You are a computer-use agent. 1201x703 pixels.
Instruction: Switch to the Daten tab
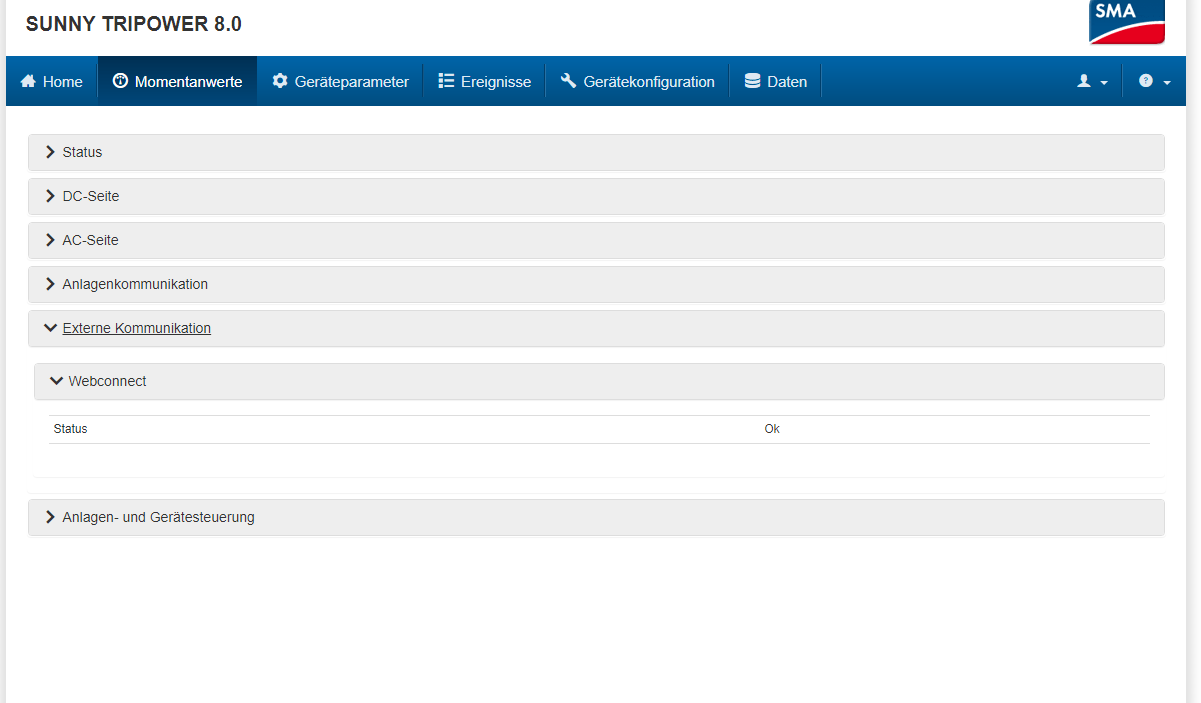775,81
